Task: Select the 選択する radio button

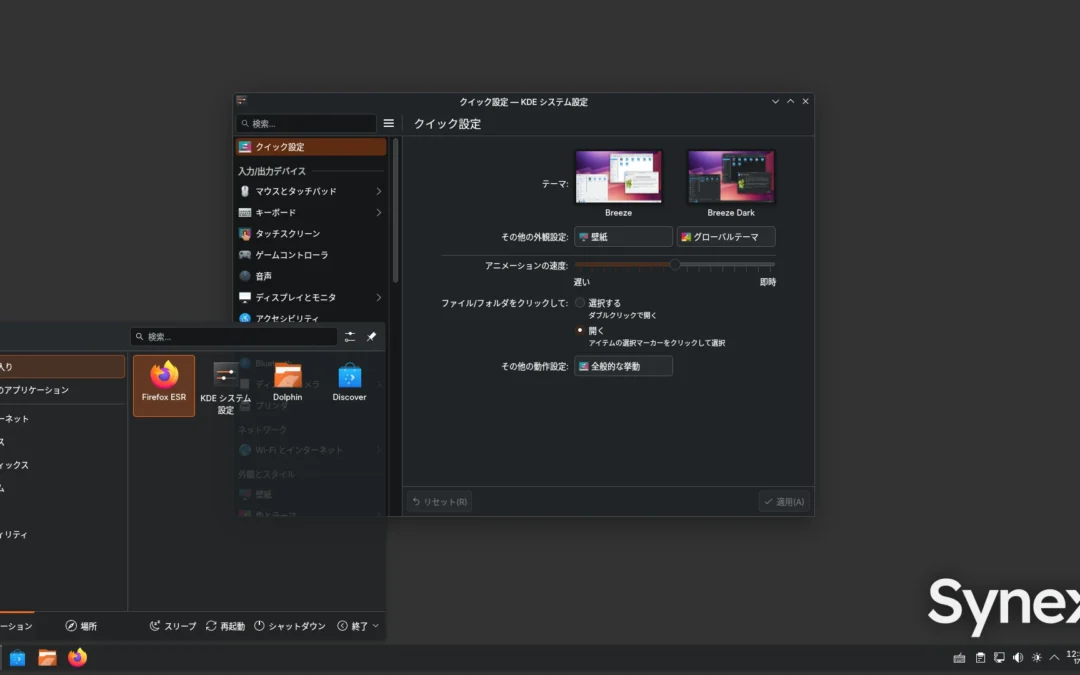Action: coord(579,301)
